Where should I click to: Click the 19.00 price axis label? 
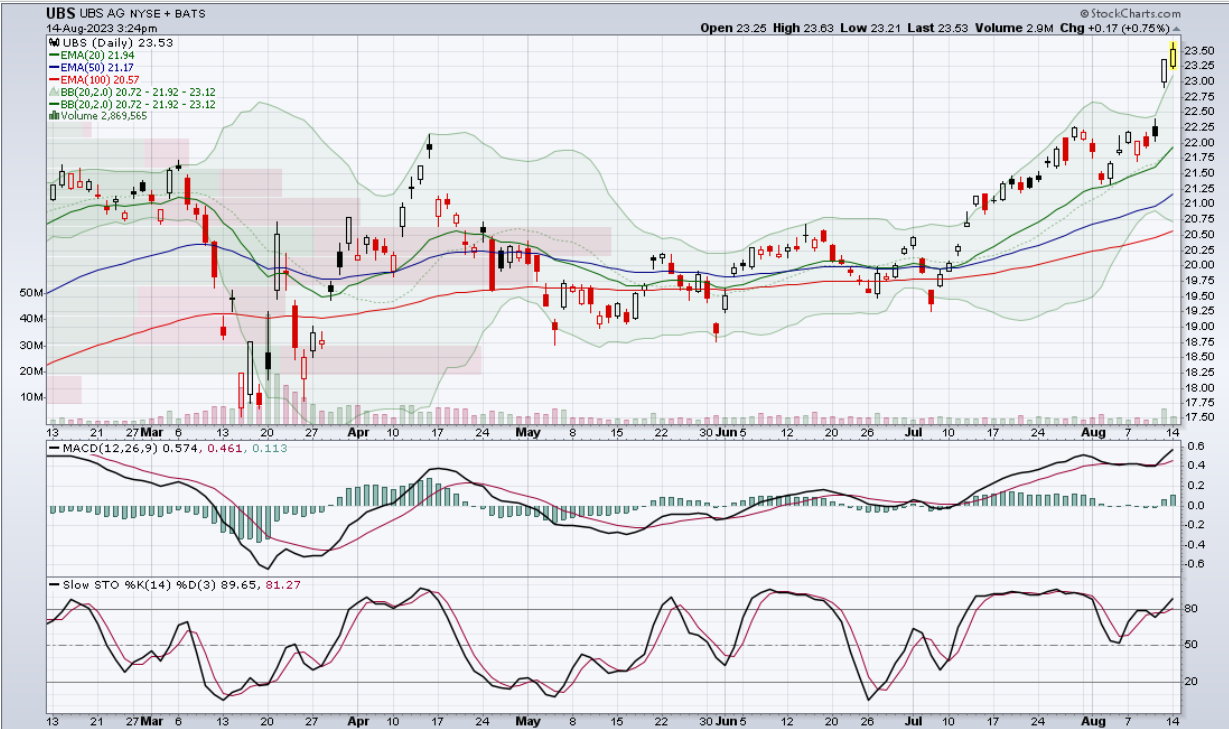point(1199,326)
